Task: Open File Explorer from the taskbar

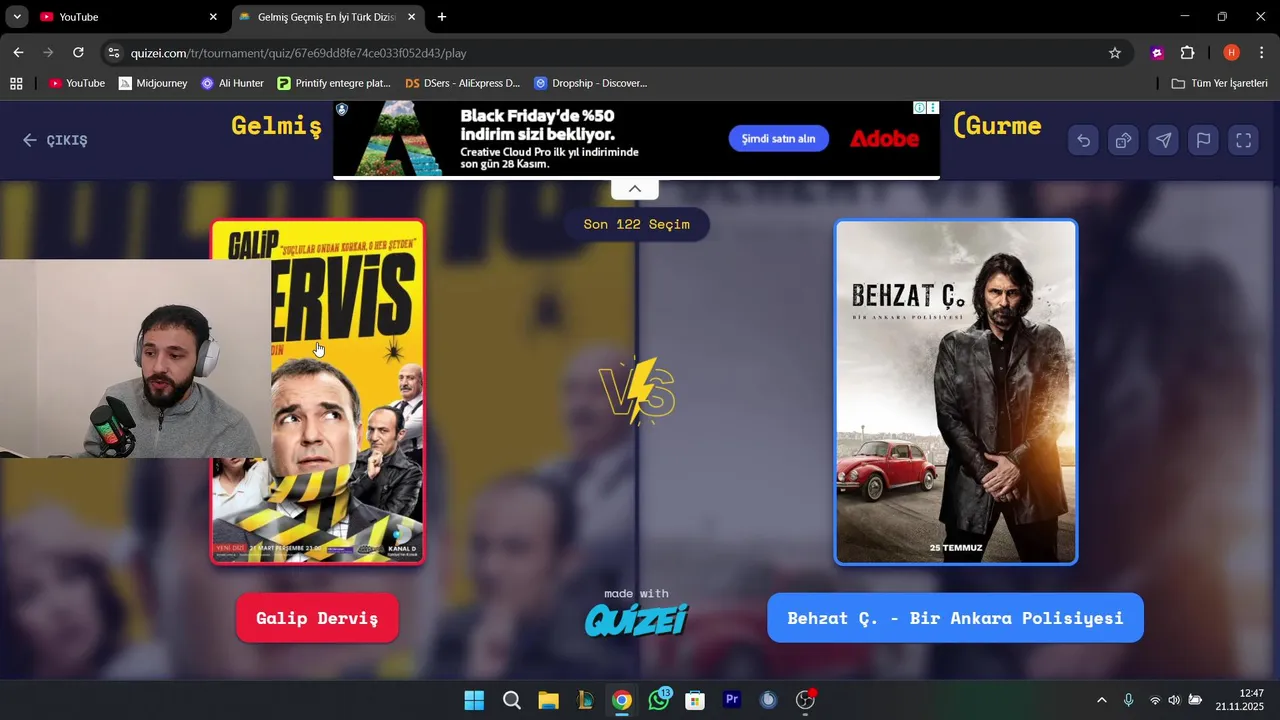Action: pos(548,700)
